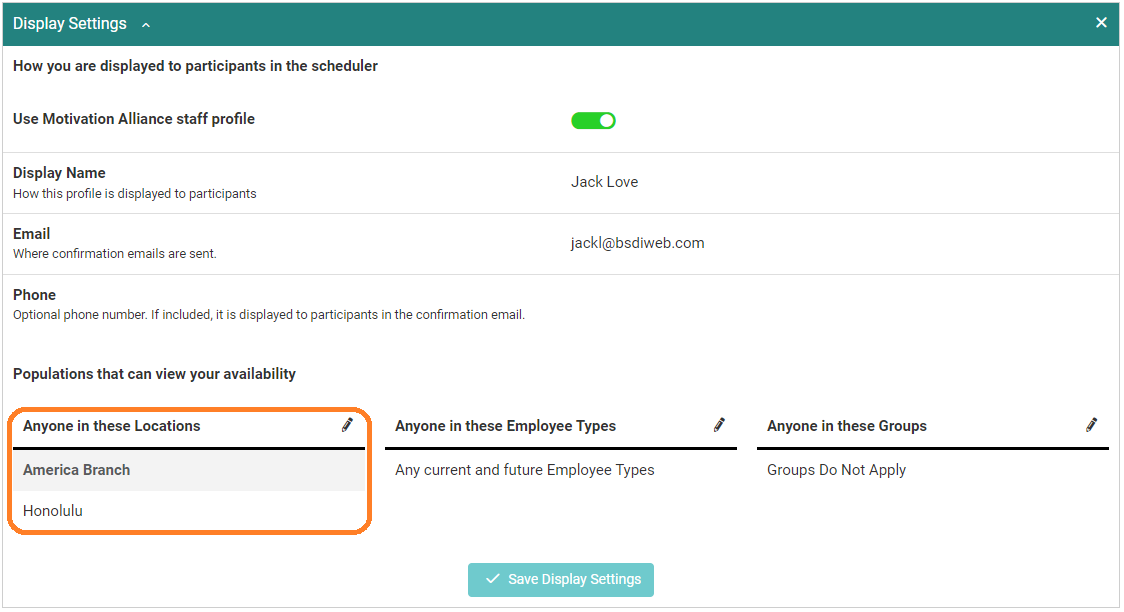Edit the Anyone in these Locations list
This screenshot has width=1124, height=612.
click(347, 425)
